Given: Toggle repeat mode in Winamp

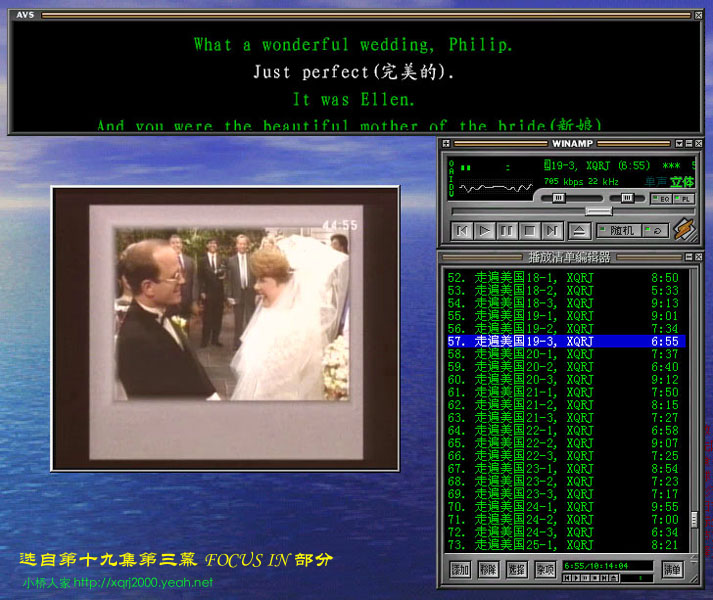Looking at the screenshot, I should pyautogui.click(x=655, y=231).
